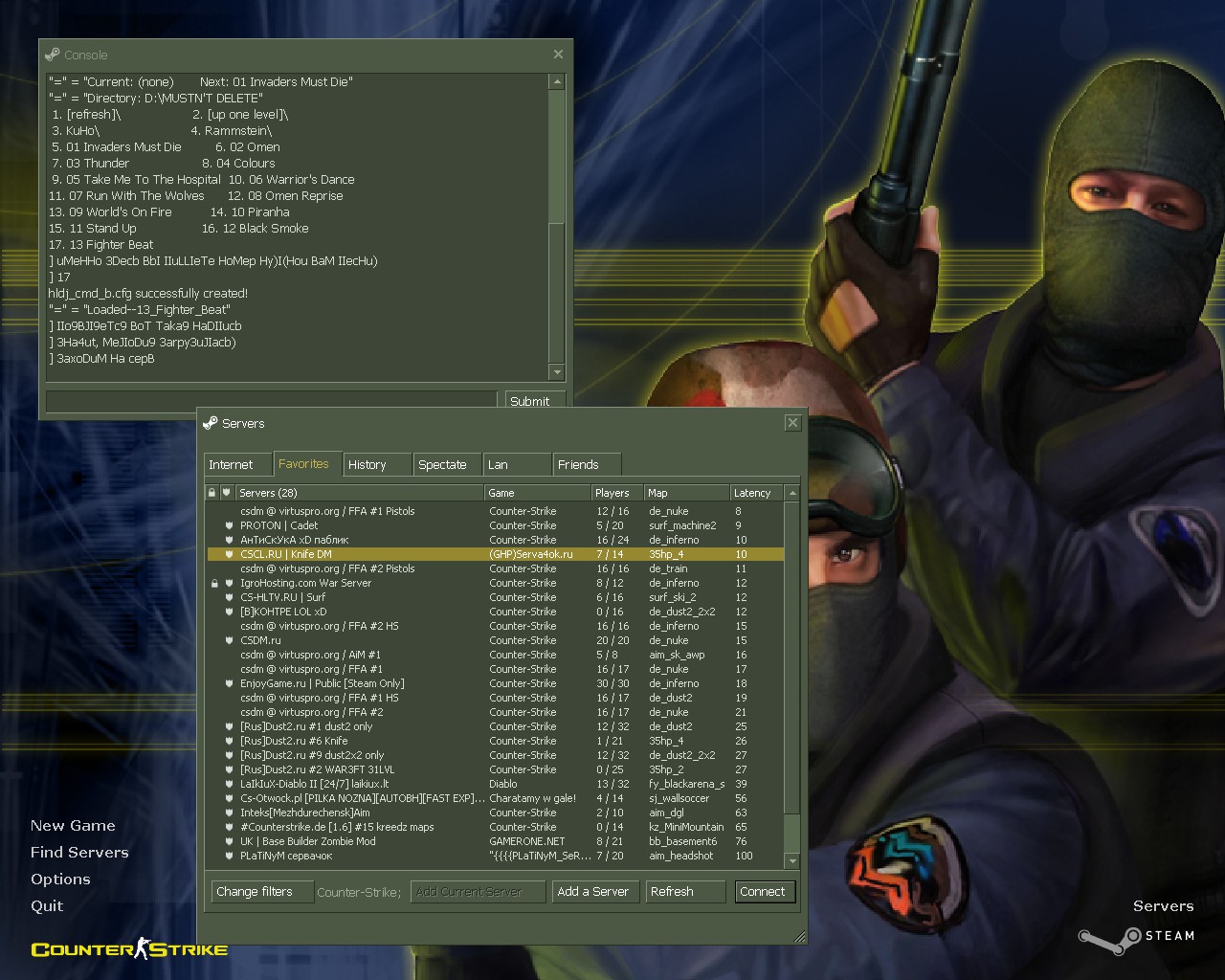Select LaIkIuX-Diablo II server row
Image resolution: width=1225 pixels, height=980 pixels.
point(496,784)
